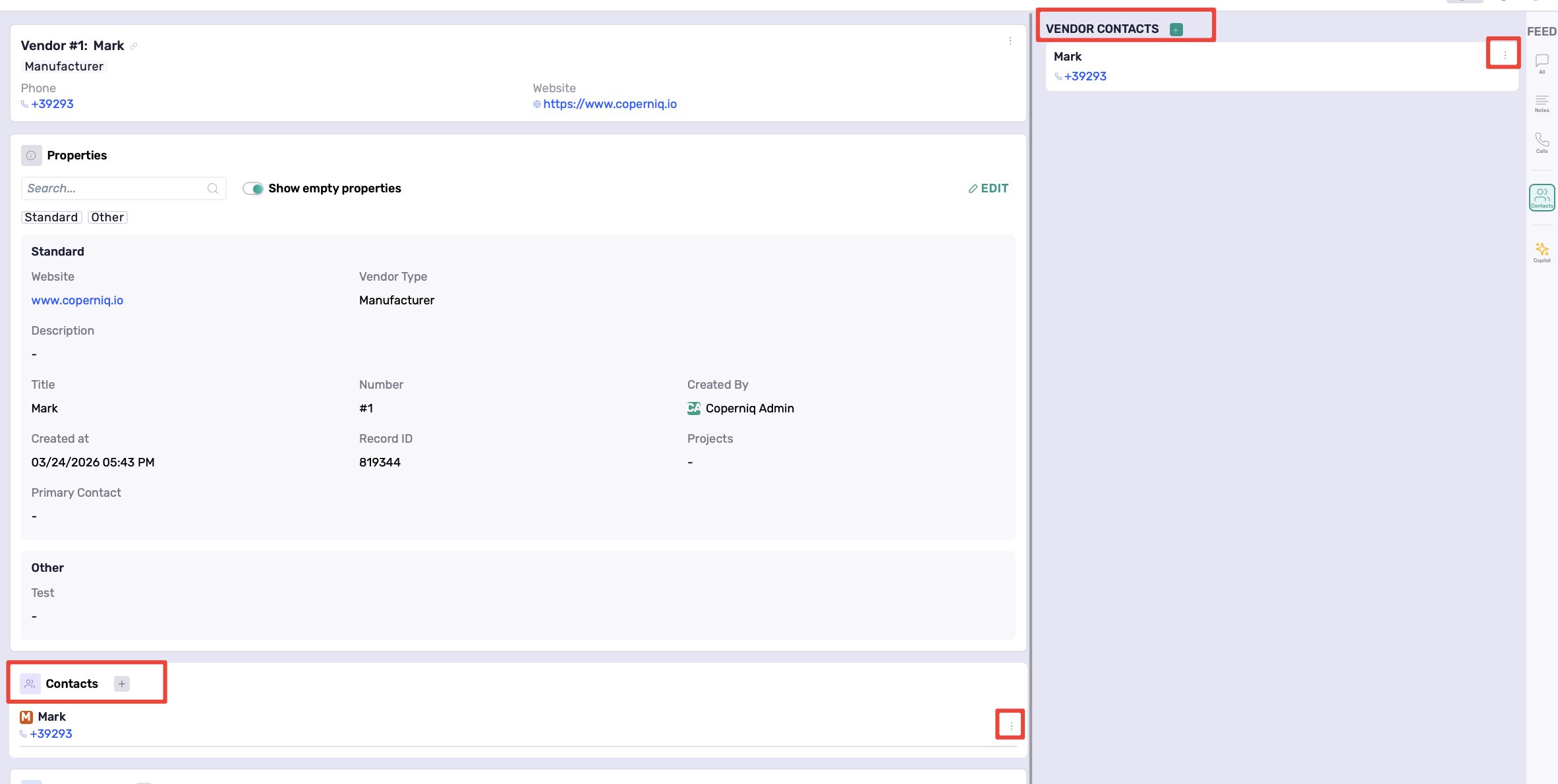Screen dimensions: 1558x784
Task: Select the Standard properties tab
Action: tap(51, 217)
